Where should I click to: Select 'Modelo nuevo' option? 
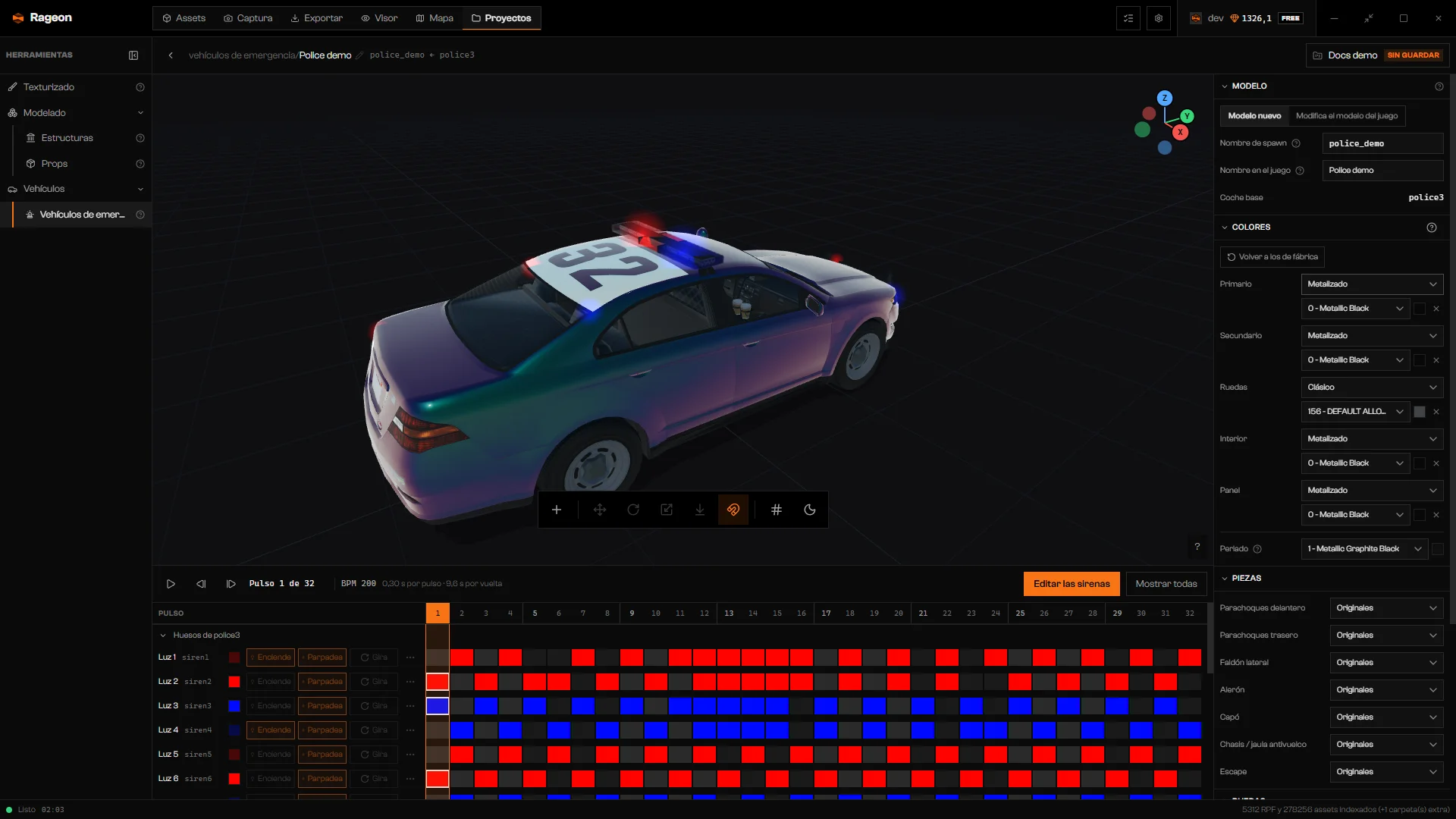(1254, 116)
